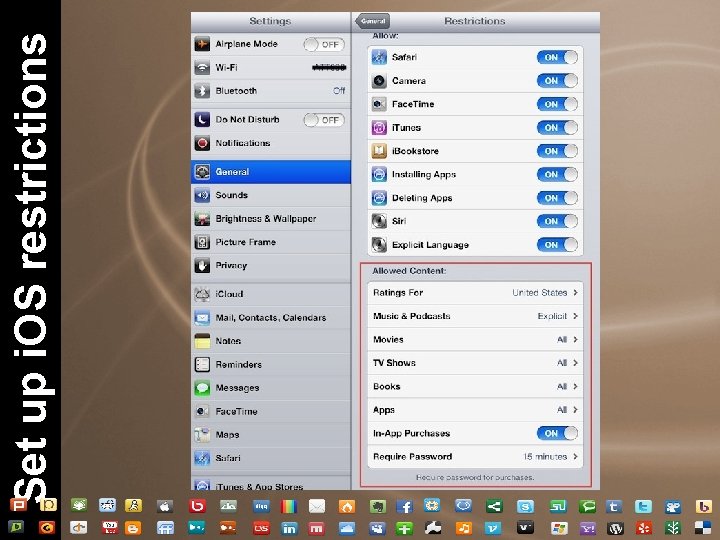Select Picture Frame in the sidebar

click(x=271, y=242)
